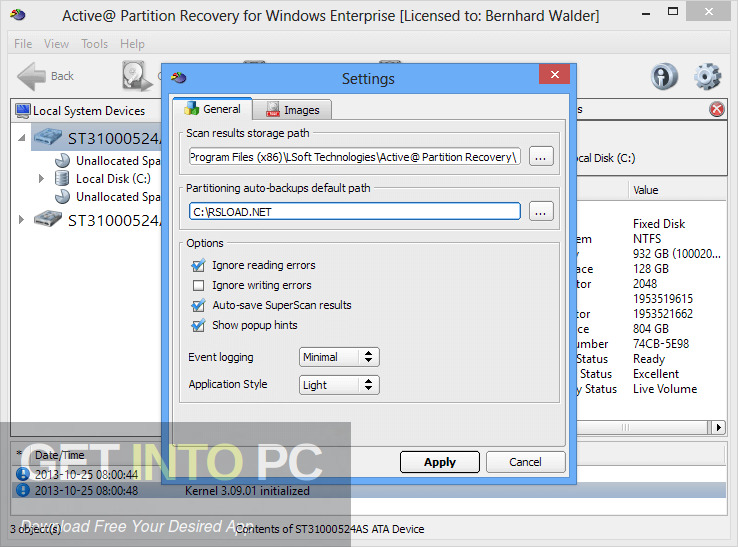Toggle Show popup hints checkbox

[x=199, y=325]
